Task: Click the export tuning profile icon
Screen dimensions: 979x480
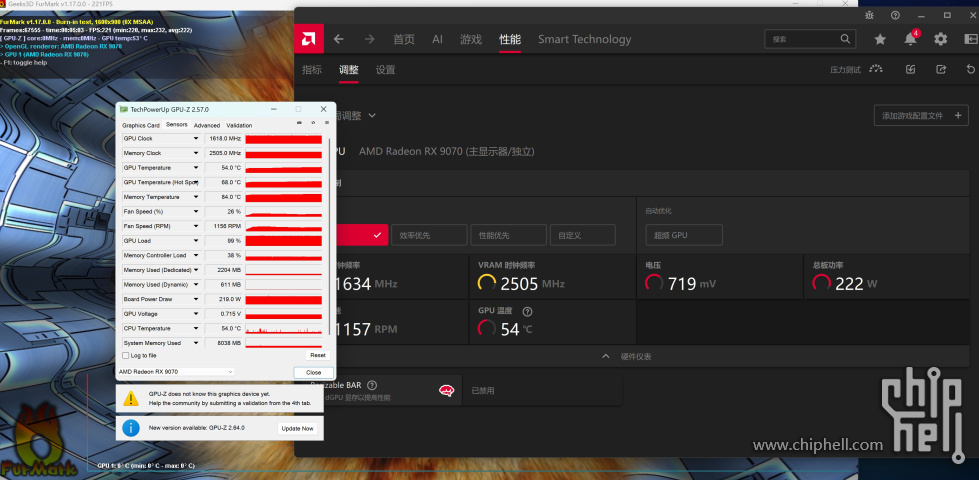Action: click(941, 69)
